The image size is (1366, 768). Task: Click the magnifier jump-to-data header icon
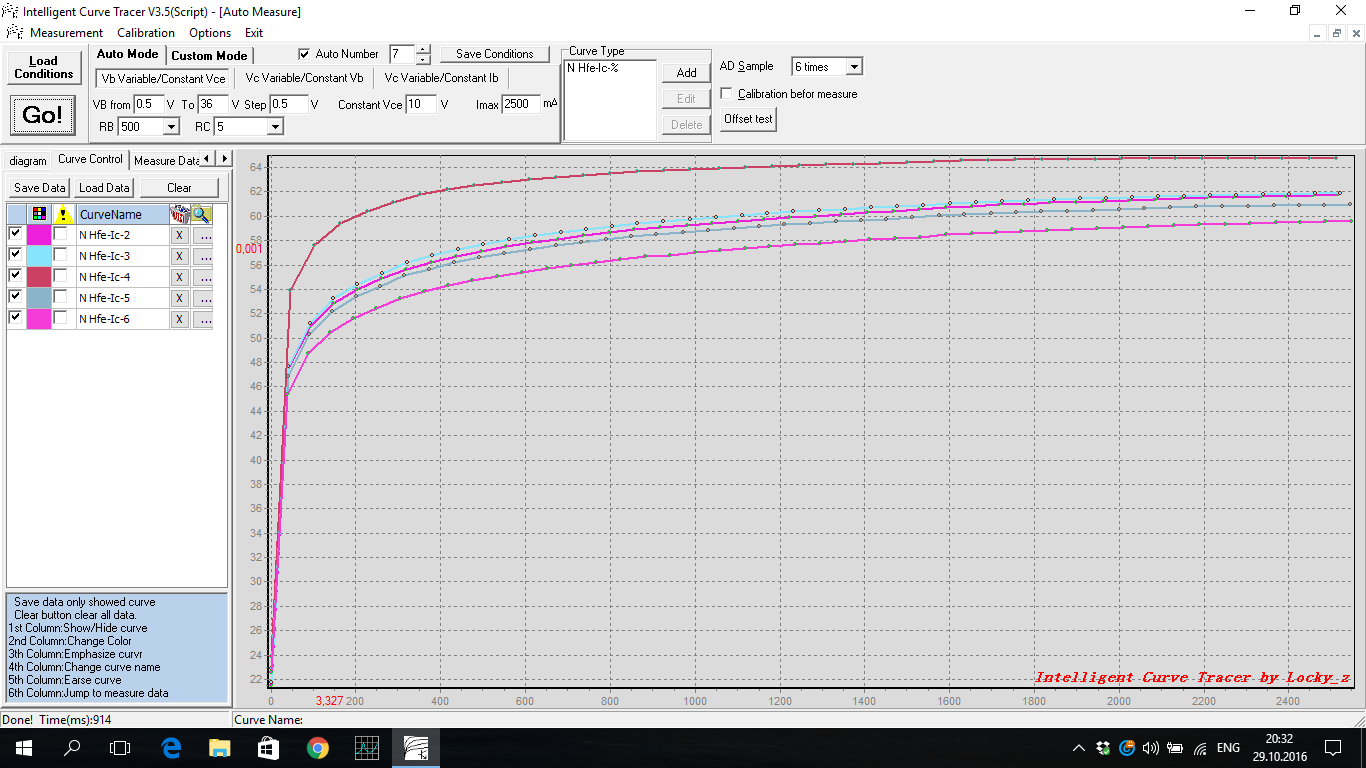202,214
